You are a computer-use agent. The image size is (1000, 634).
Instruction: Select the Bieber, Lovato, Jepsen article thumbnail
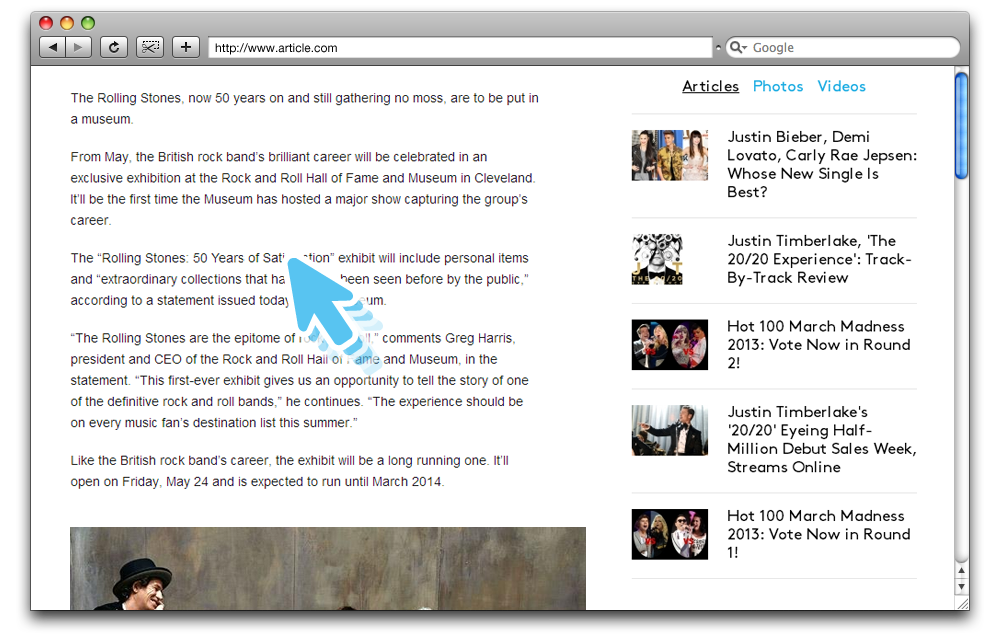pos(670,155)
